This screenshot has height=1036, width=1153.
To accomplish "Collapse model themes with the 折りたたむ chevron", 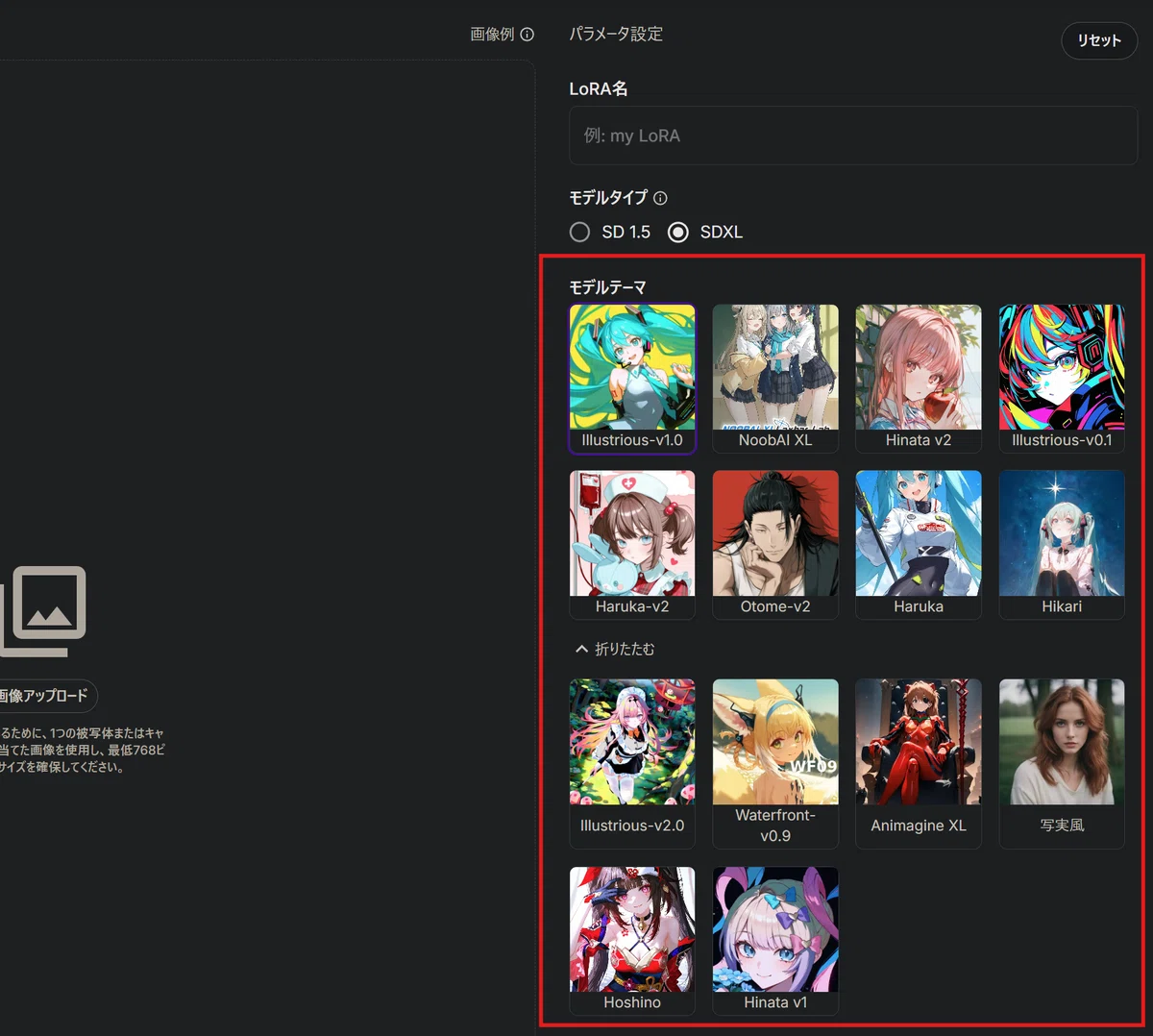I will (581, 650).
